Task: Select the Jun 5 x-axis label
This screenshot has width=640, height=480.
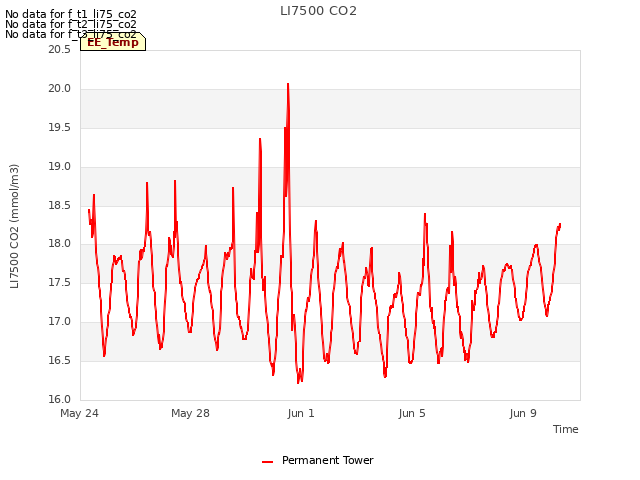Action: click(x=412, y=413)
